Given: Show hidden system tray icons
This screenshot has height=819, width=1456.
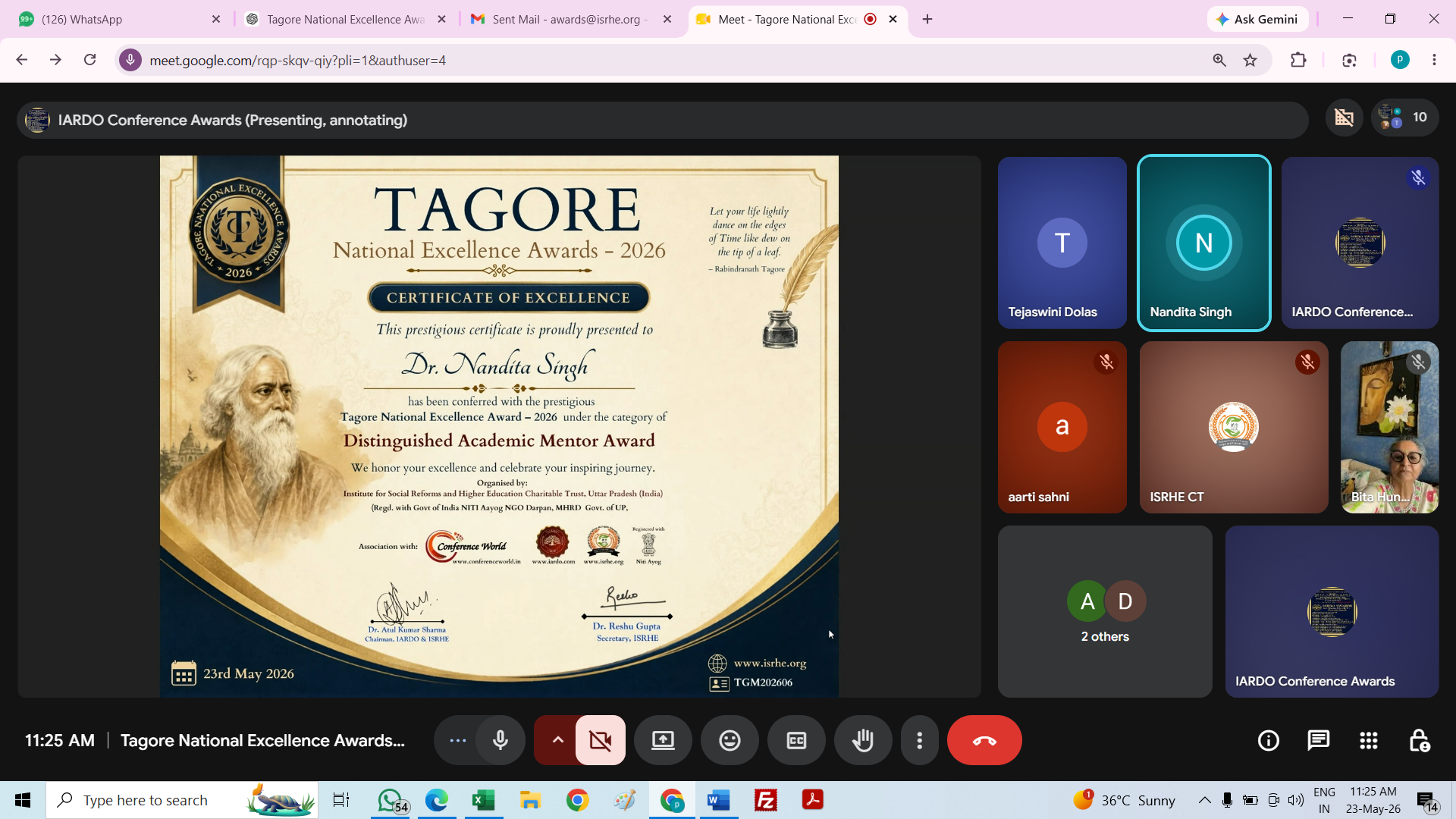Looking at the screenshot, I should 1204,800.
